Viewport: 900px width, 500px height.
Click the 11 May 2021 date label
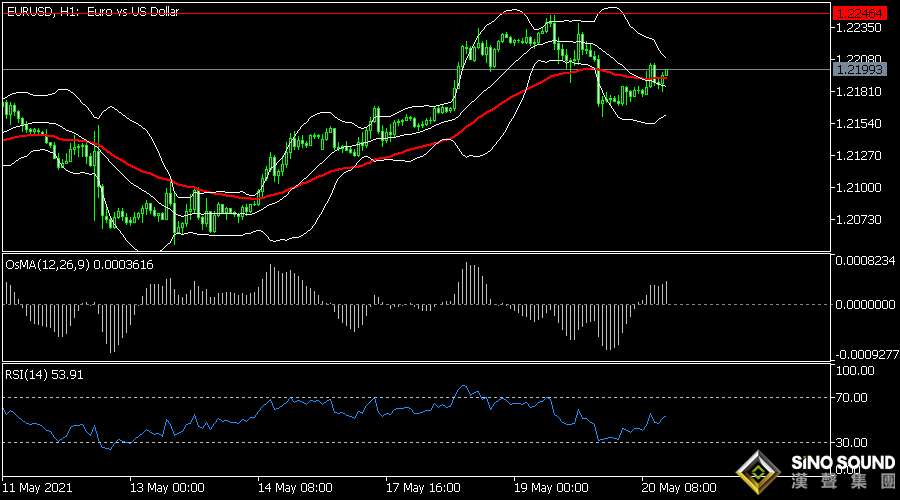[x=36, y=489]
